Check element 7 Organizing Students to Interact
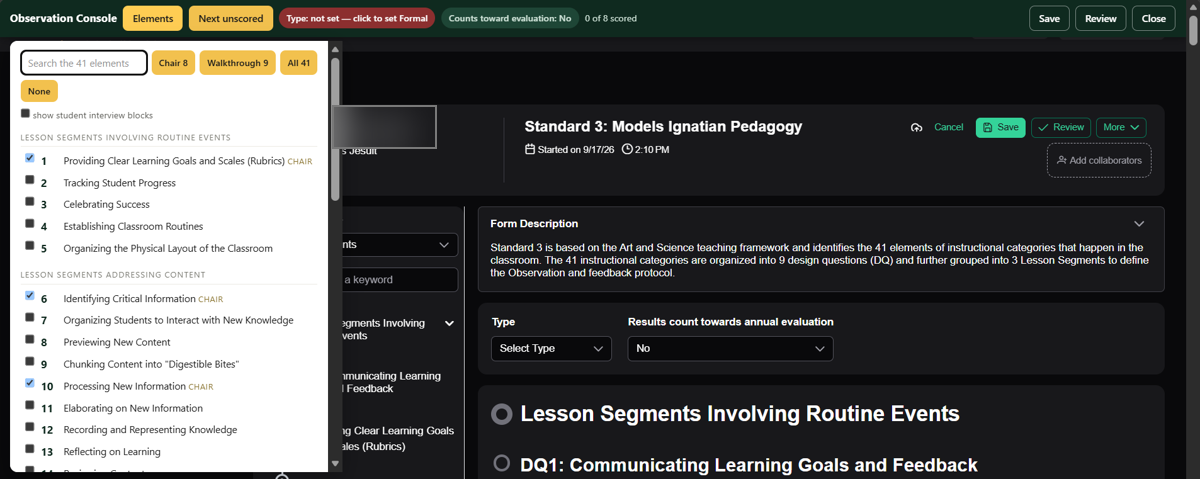 (30, 318)
